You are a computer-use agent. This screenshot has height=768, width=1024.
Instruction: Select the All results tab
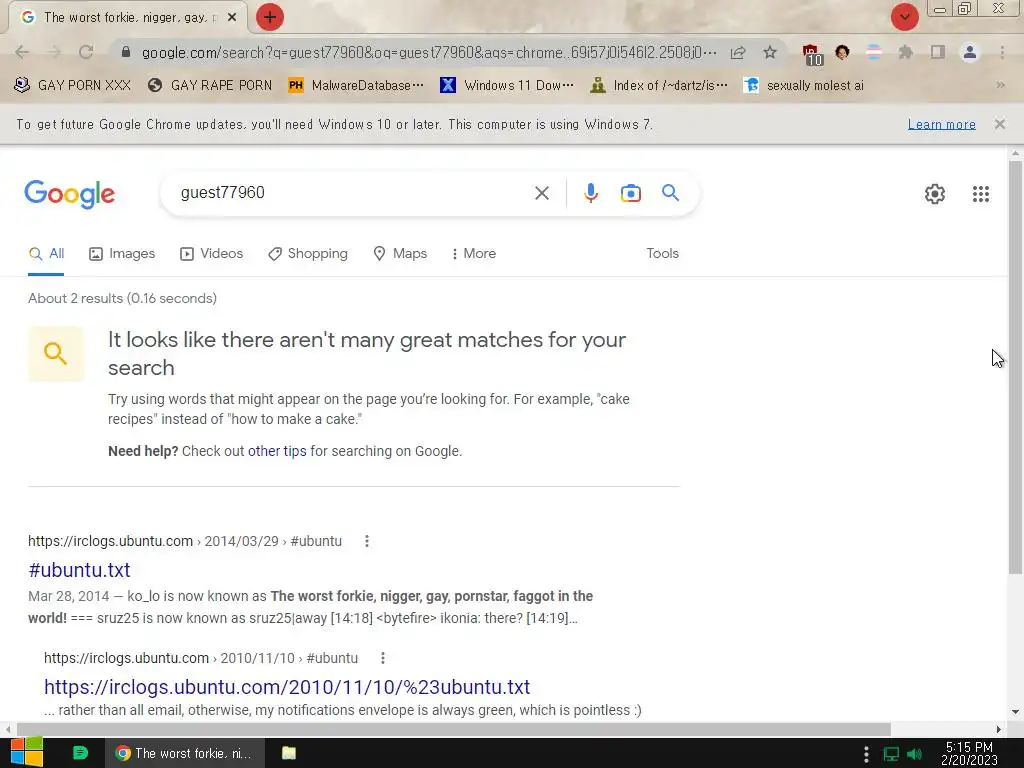[46, 253]
